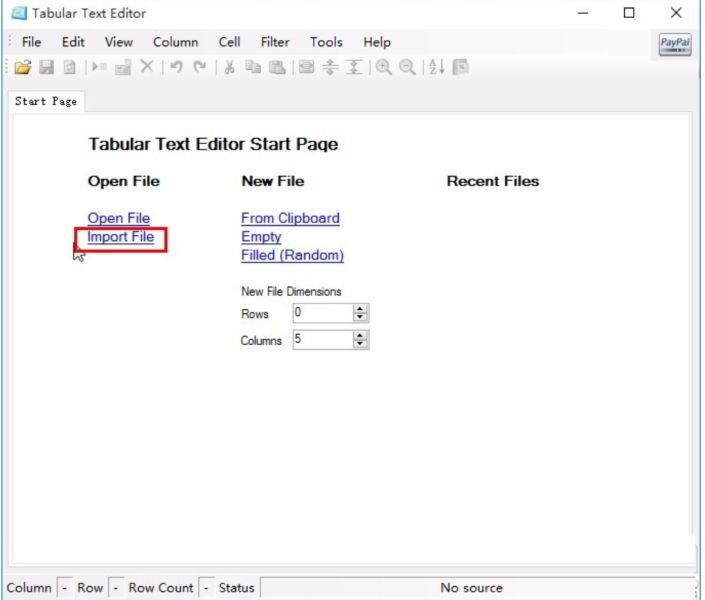Image resolution: width=705 pixels, height=600 pixels.
Task: Open the Tools menu
Action: click(326, 42)
